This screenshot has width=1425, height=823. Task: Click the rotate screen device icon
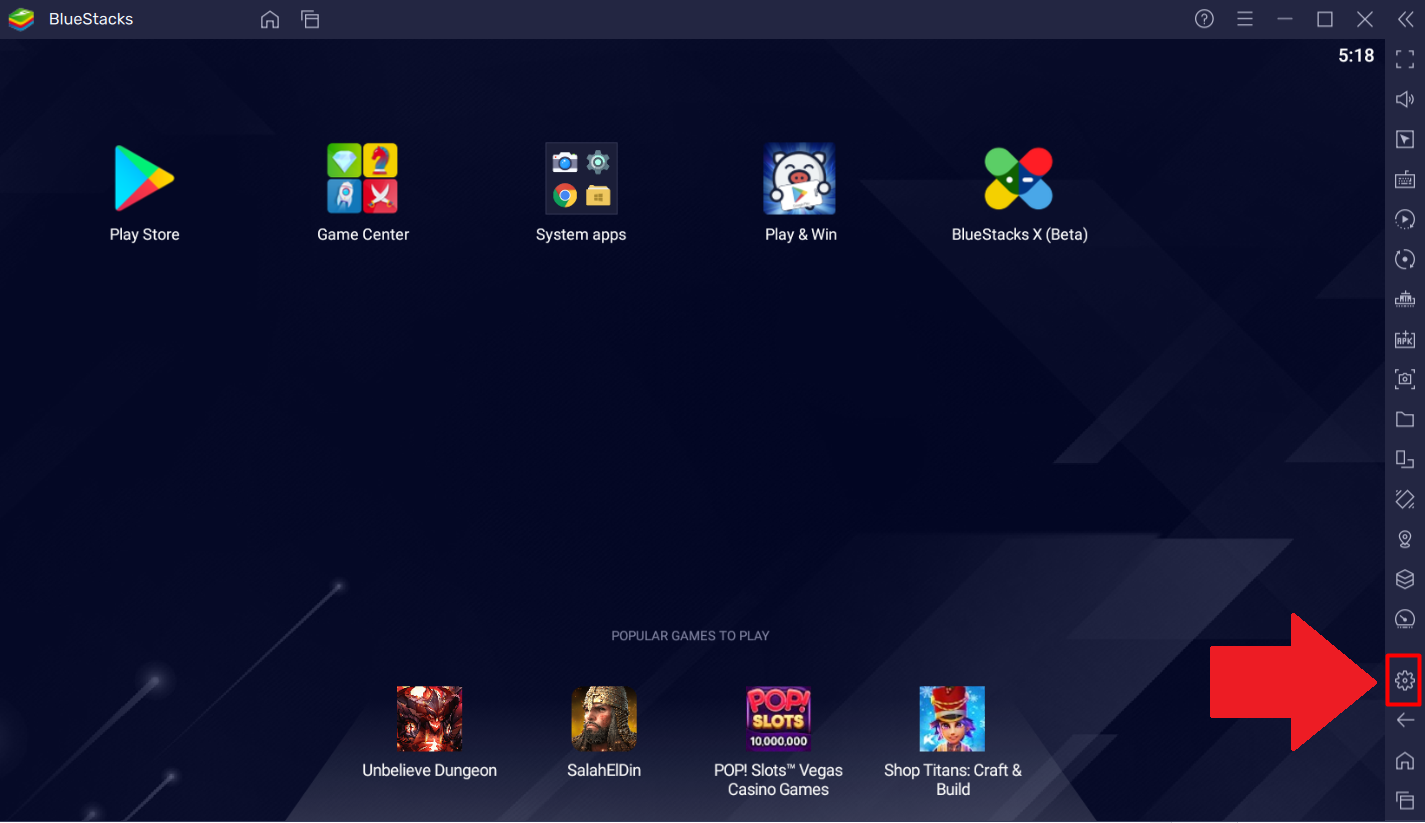click(x=1405, y=459)
